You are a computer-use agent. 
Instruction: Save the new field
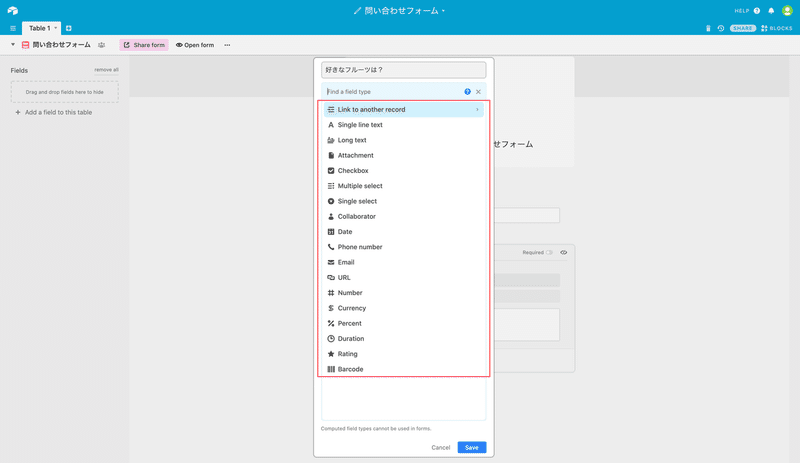(x=472, y=448)
